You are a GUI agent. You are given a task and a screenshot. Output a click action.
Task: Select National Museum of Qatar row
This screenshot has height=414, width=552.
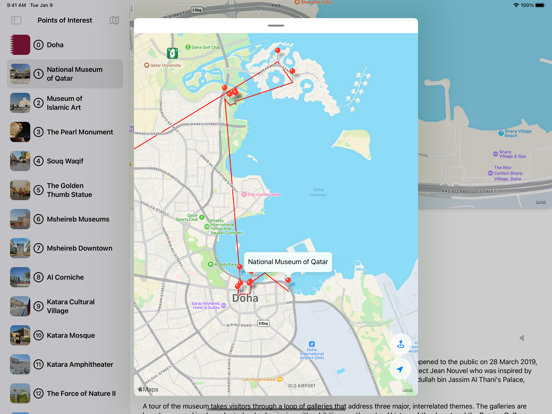pyautogui.click(x=65, y=74)
